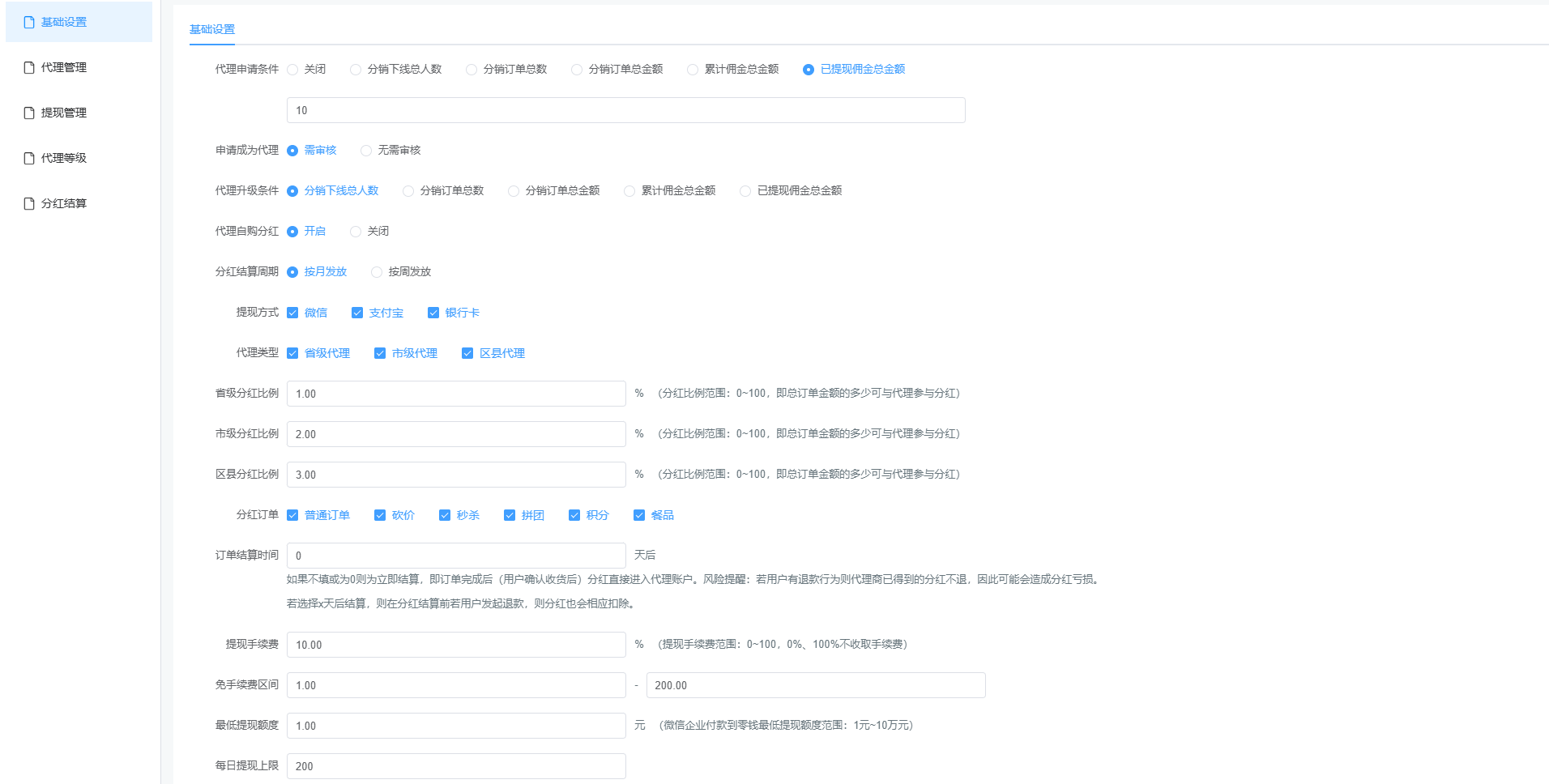Toggle the 省级代理 checkbox
This screenshot has height=784, width=1549.
click(x=292, y=353)
